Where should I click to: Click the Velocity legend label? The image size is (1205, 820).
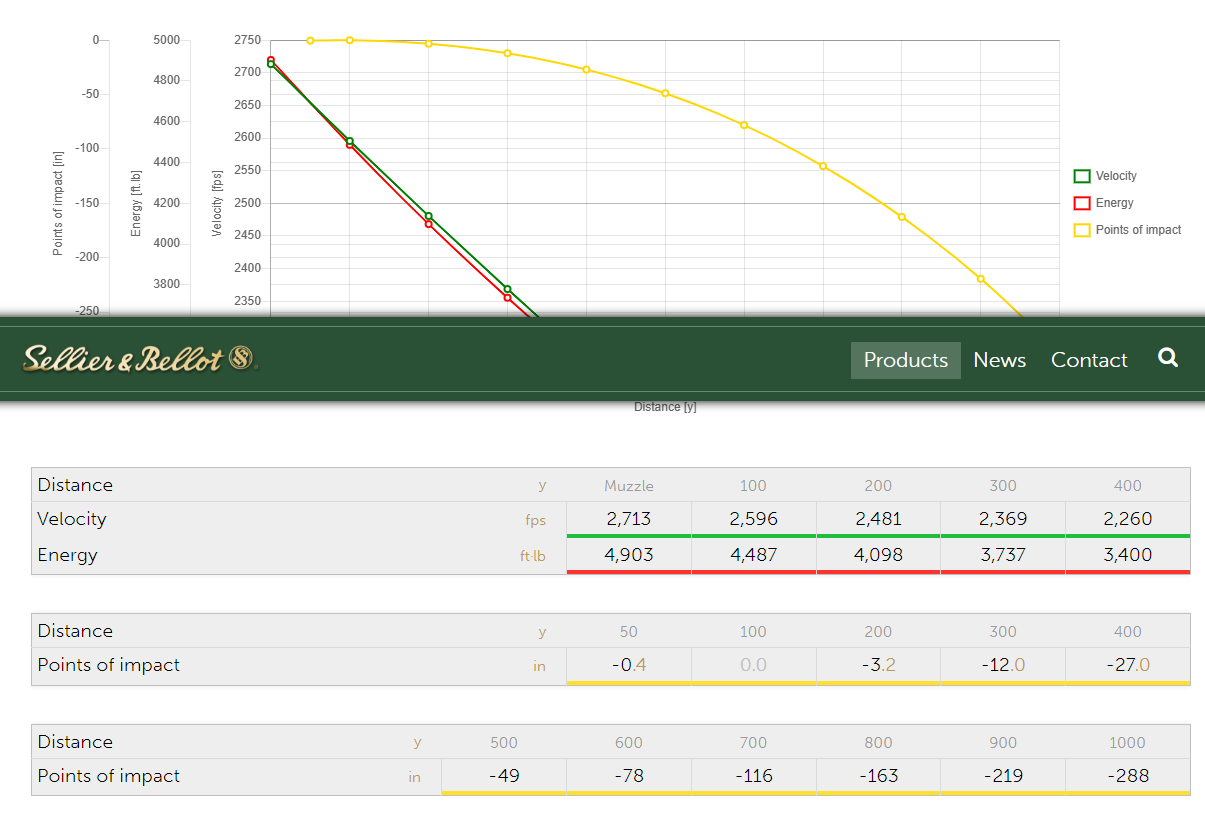point(1116,176)
